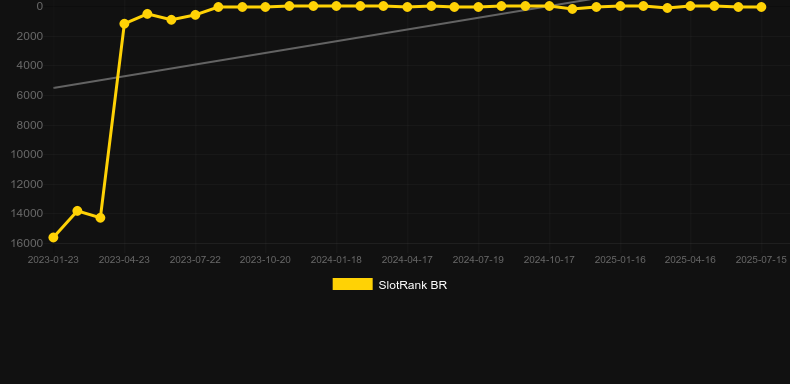Click the yellow SlotRank BR legend swatch
790x384 pixels.
tap(353, 284)
